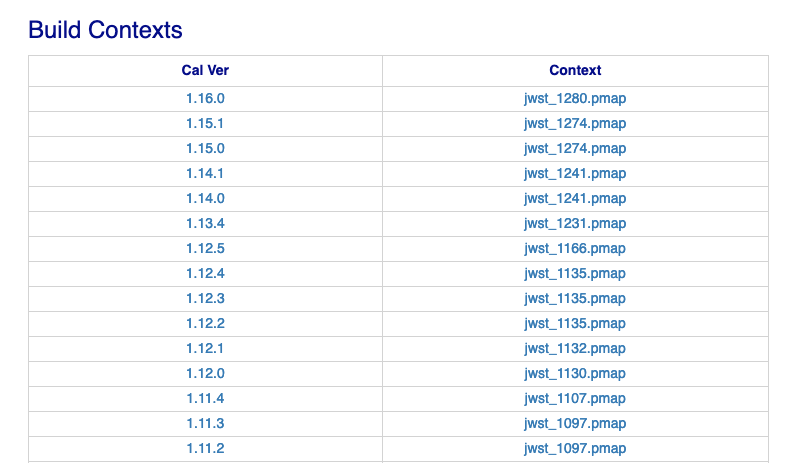Open Cal Ver 1.11.4 link
Image resolution: width=807 pixels, height=463 pixels.
205,398
